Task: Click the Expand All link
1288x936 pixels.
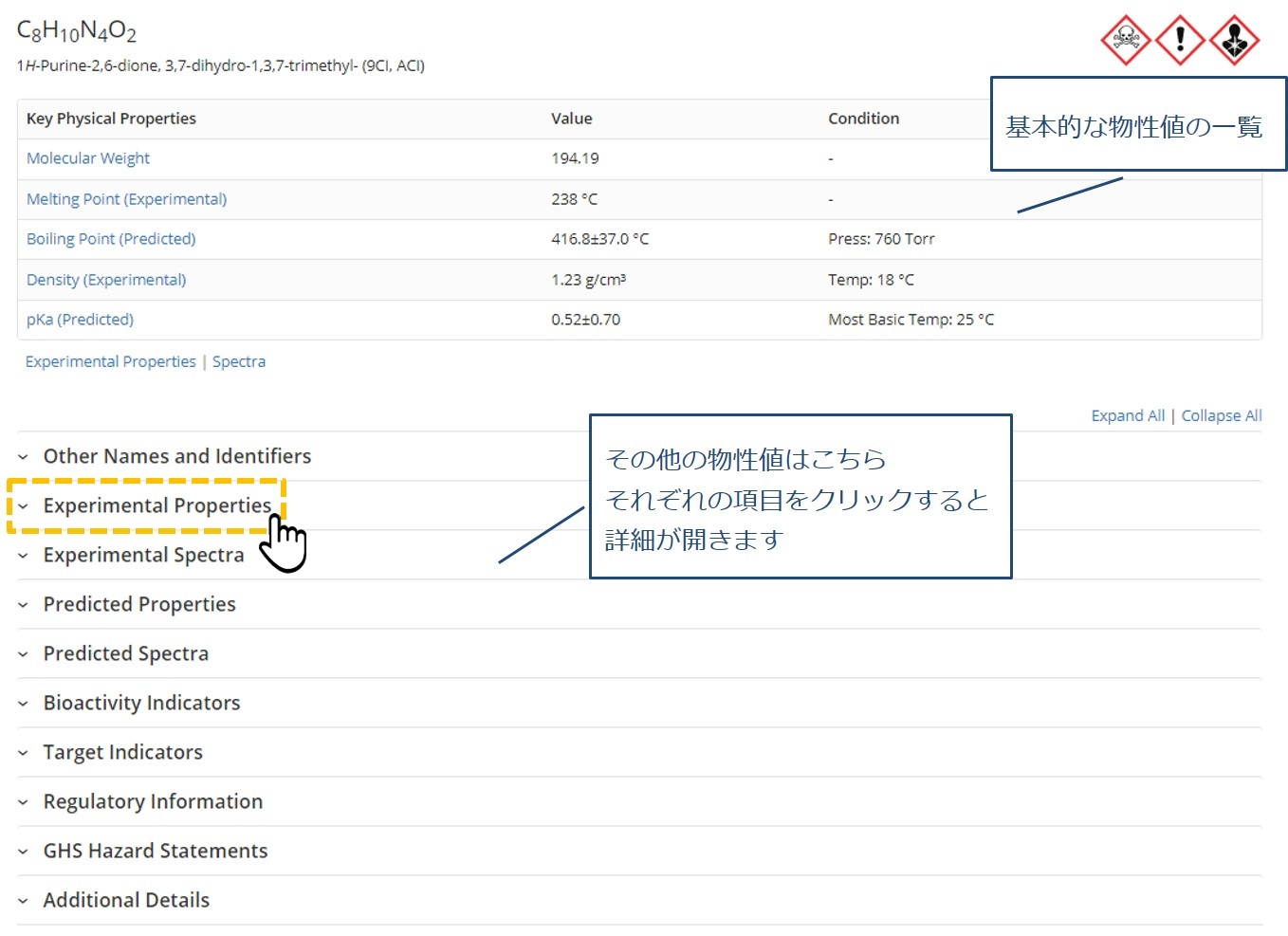Action: (x=1127, y=415)
